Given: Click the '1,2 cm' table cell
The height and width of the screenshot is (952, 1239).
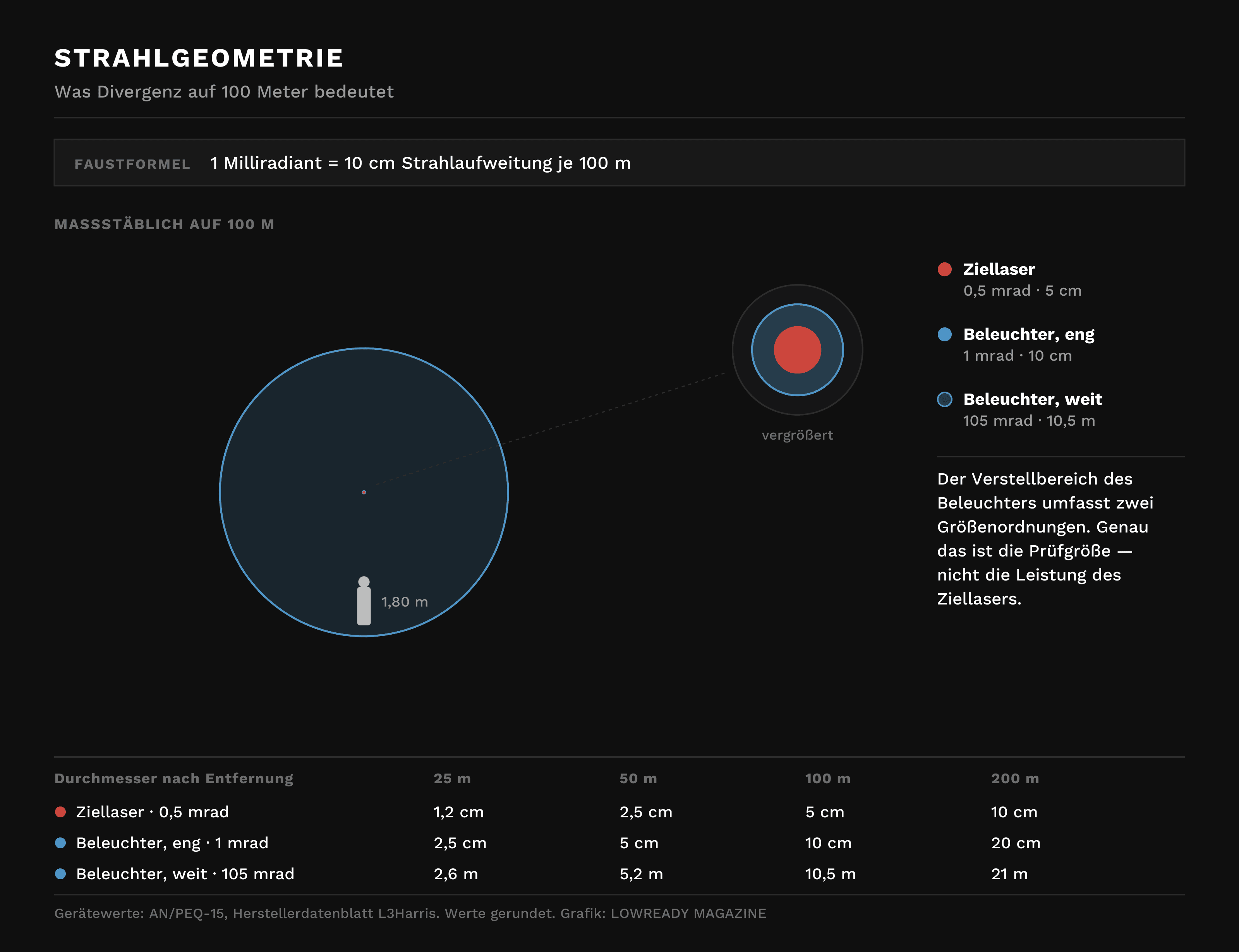Looking at the screenshot, I should [458, 812].
